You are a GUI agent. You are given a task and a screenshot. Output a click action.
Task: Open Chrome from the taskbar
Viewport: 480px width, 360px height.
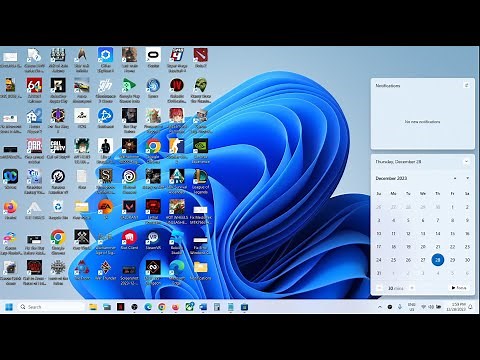point(162,307)
